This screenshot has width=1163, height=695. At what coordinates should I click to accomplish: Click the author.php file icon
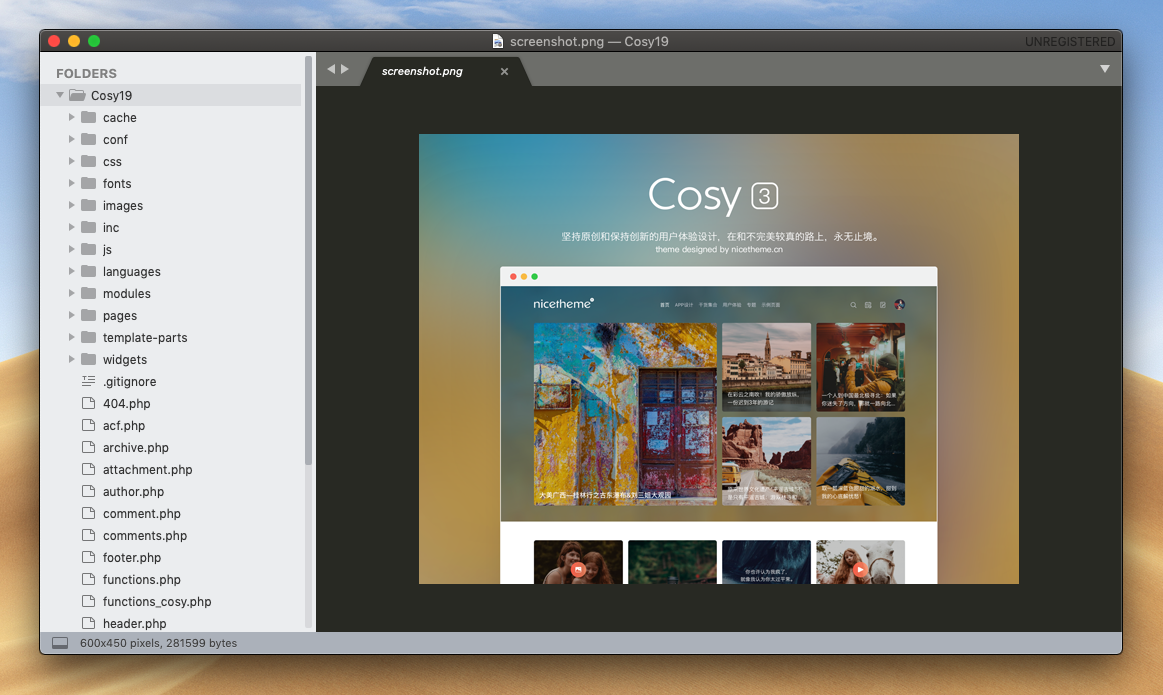(x=88, y=491)
